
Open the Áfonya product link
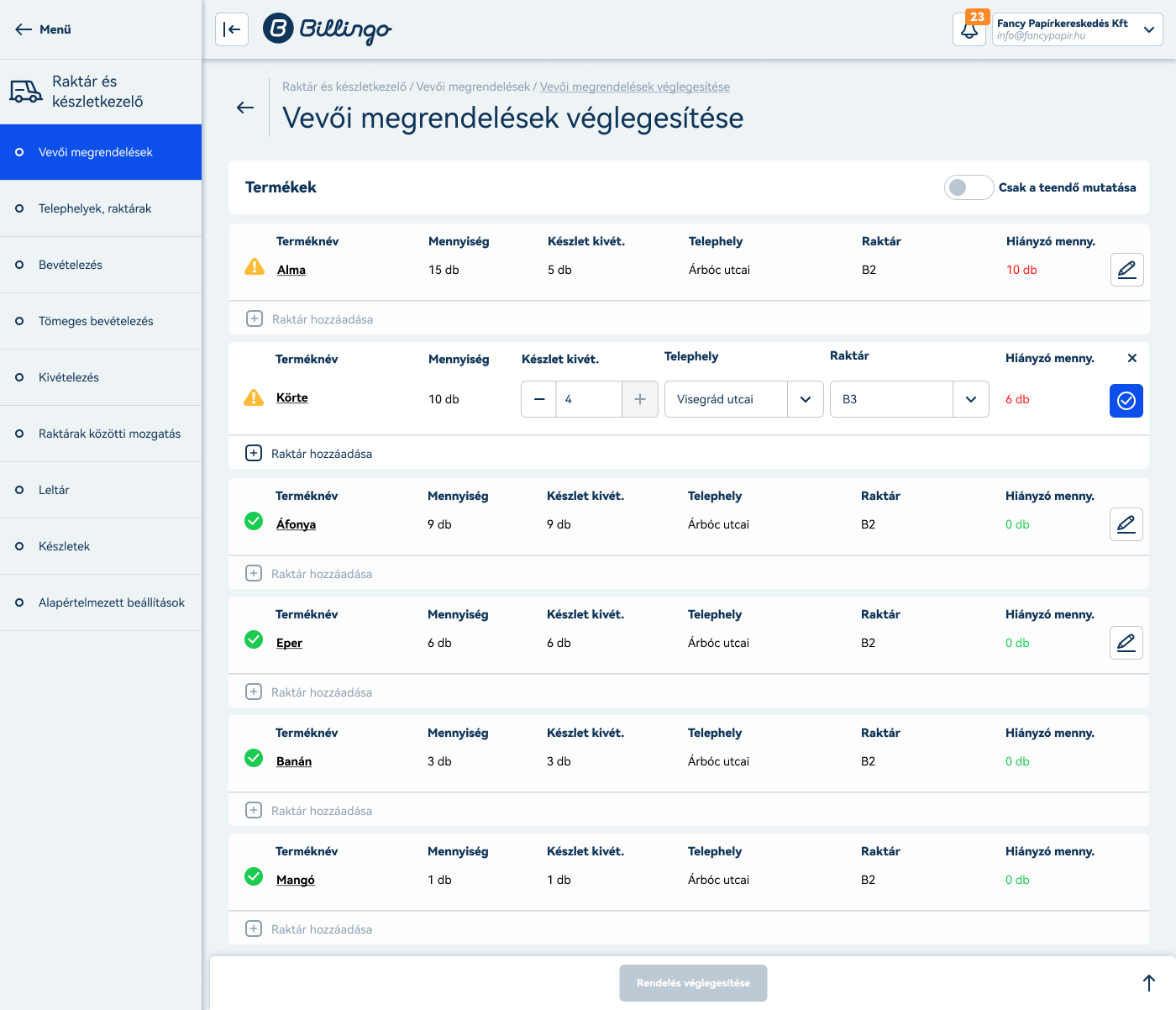[297, 524]
